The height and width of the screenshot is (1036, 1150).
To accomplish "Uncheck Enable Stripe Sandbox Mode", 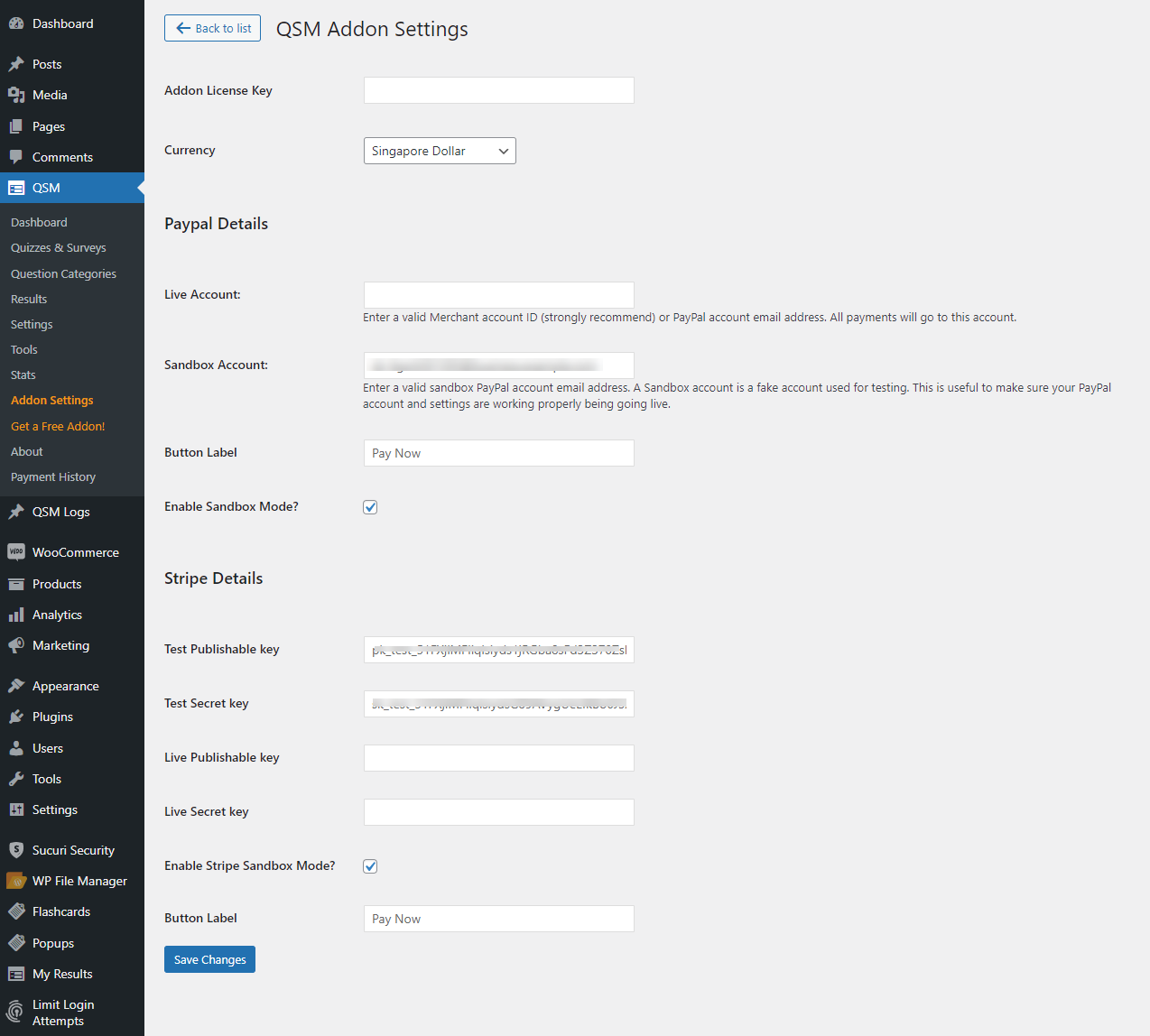I will coord(370,866).
